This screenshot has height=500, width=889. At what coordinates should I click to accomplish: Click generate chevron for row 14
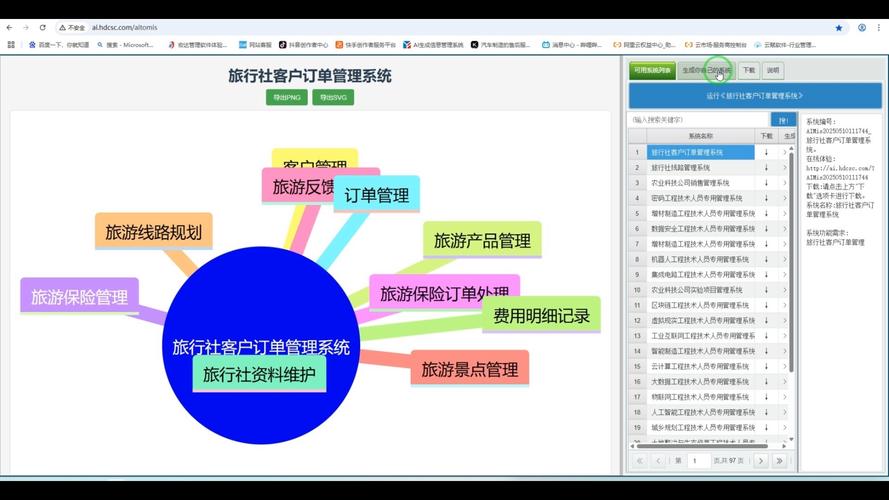coord(785,351)
